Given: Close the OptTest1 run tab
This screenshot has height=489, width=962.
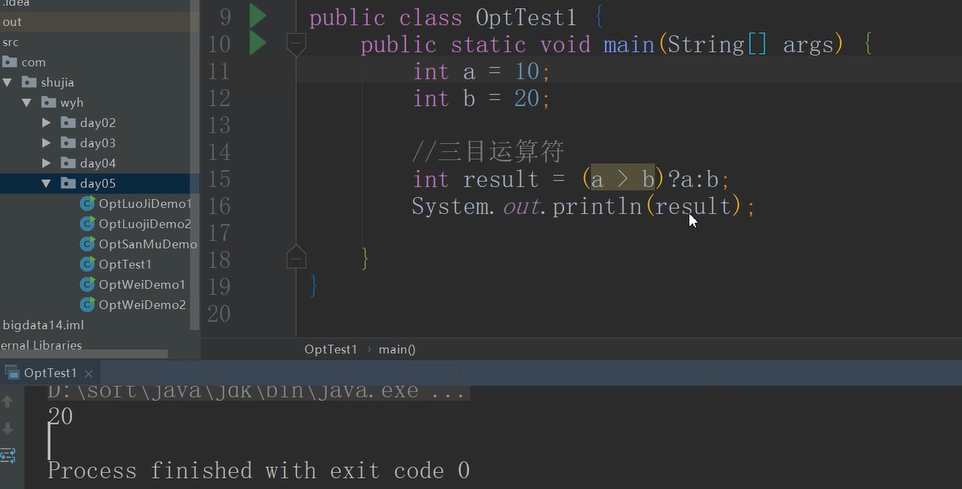Looking at the screenshot, I should 88,373.
